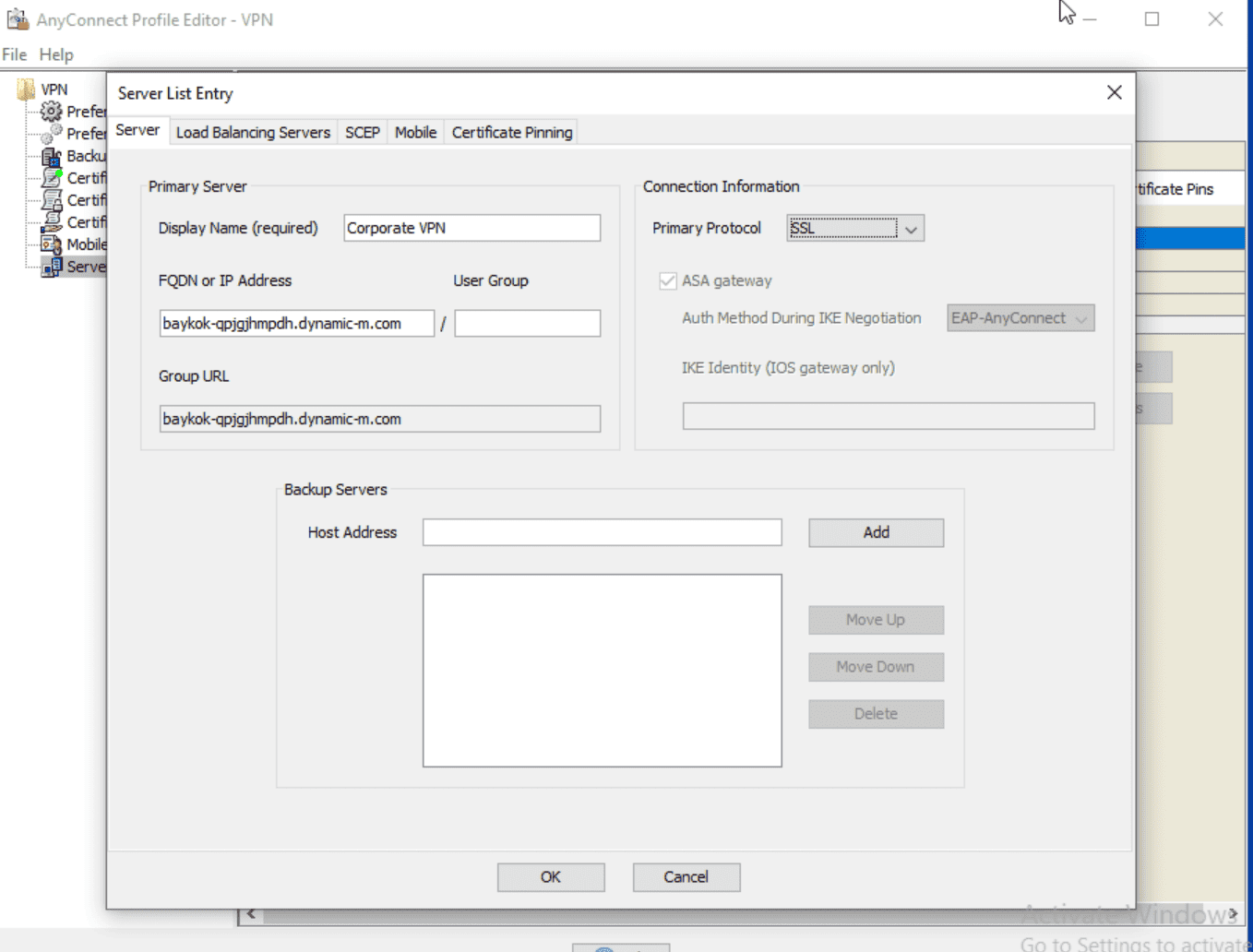Switch to the Load Balancing Servers tab
The width and height of the screenshot is (1253, 952).
point(253,132)
